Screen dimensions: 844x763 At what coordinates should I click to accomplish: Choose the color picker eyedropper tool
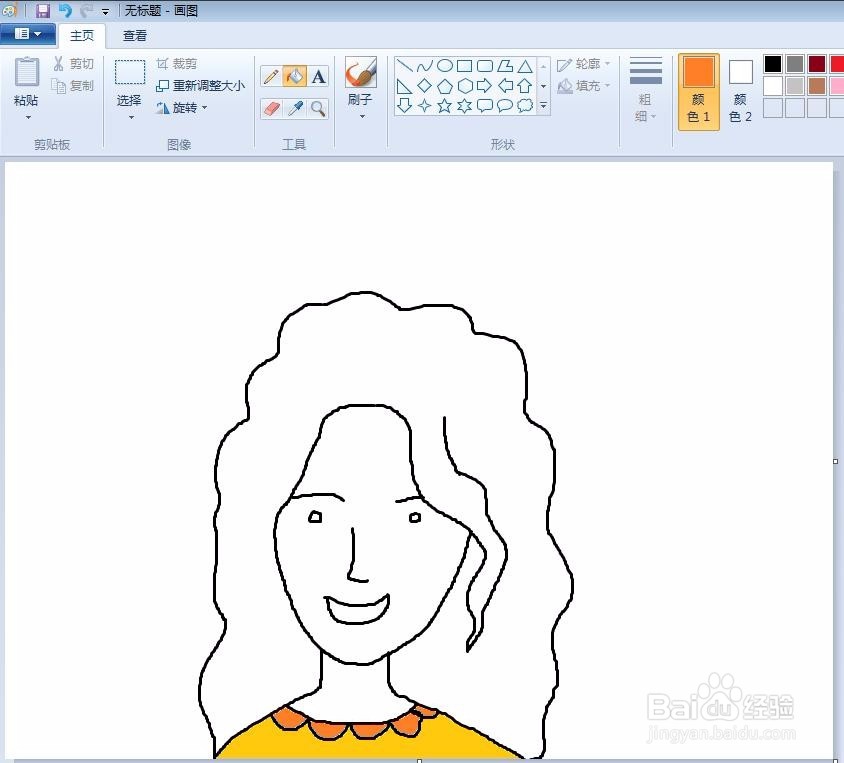(294, 107)
